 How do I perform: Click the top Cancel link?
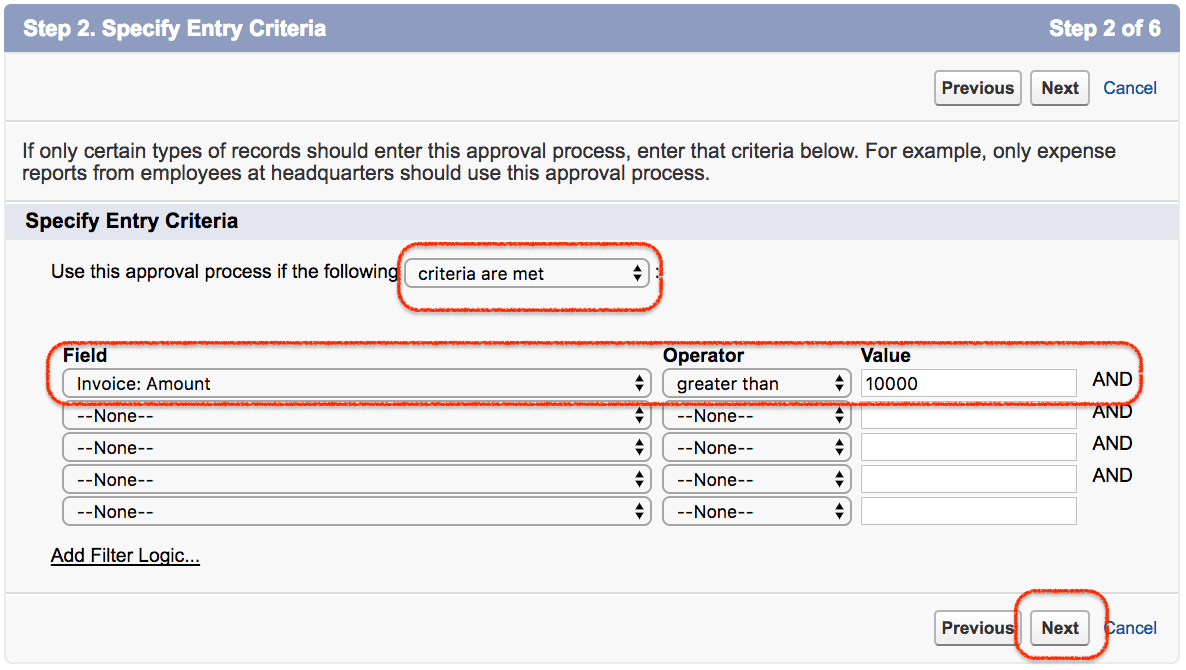click(x=1130, y=88)
